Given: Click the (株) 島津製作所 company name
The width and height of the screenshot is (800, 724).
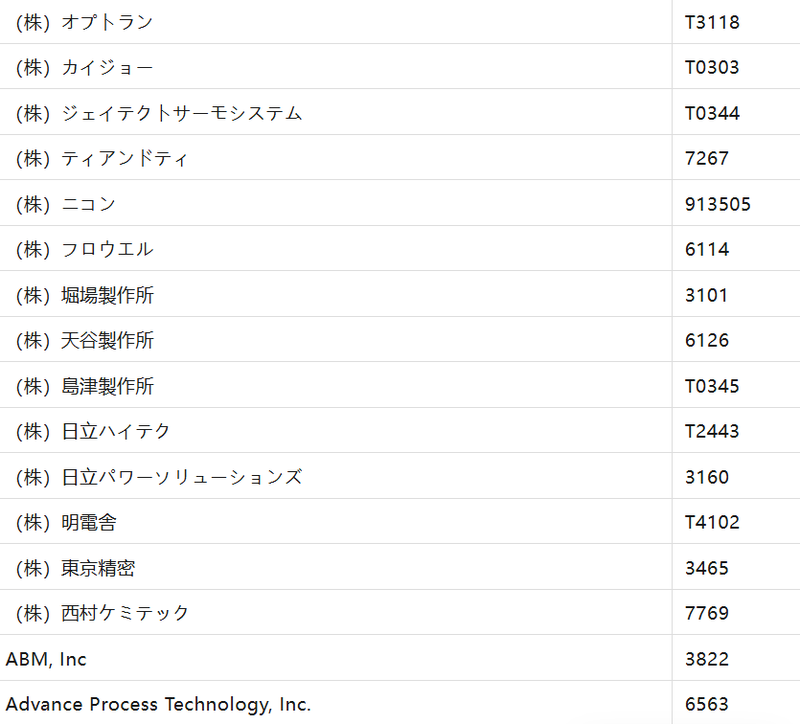Looking at the screenshot, I should (x=84, y=386).
